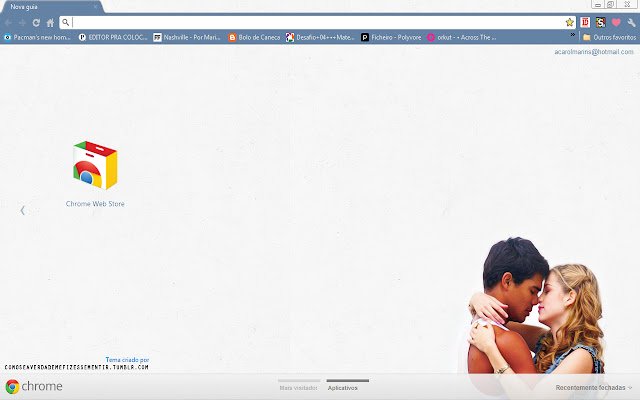The height and width of the screenshot is (400, 640).
Task: Open the orkut - Across The... bookmark
Action: (462, 37)
